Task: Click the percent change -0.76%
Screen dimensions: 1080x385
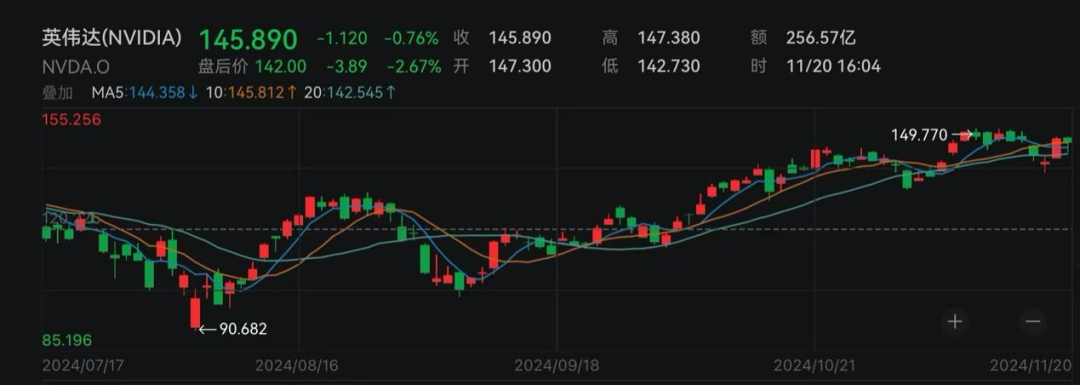Action: (x=411, y=38)
